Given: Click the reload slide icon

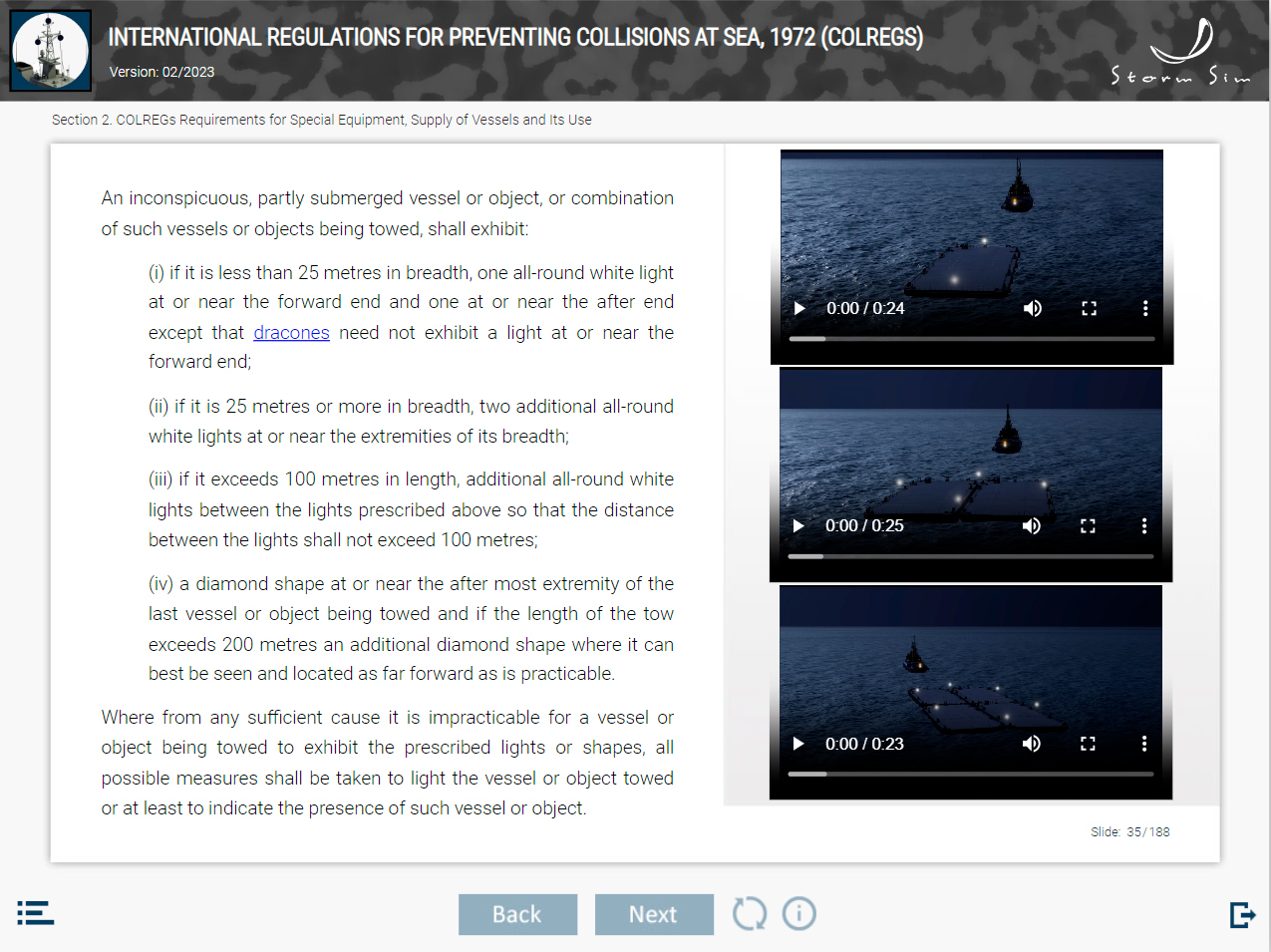Looking at the screenshot, I should point(750,913).
